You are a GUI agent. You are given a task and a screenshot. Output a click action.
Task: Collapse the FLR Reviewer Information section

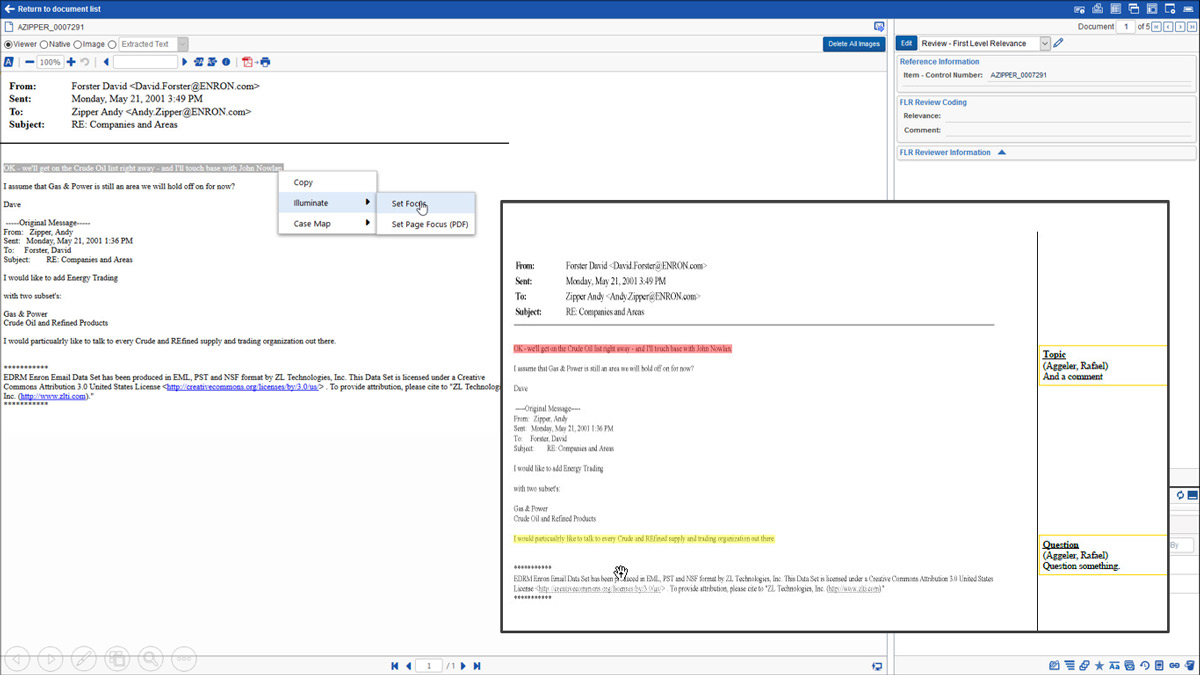pyautogui.click(x=1002, y=153)
